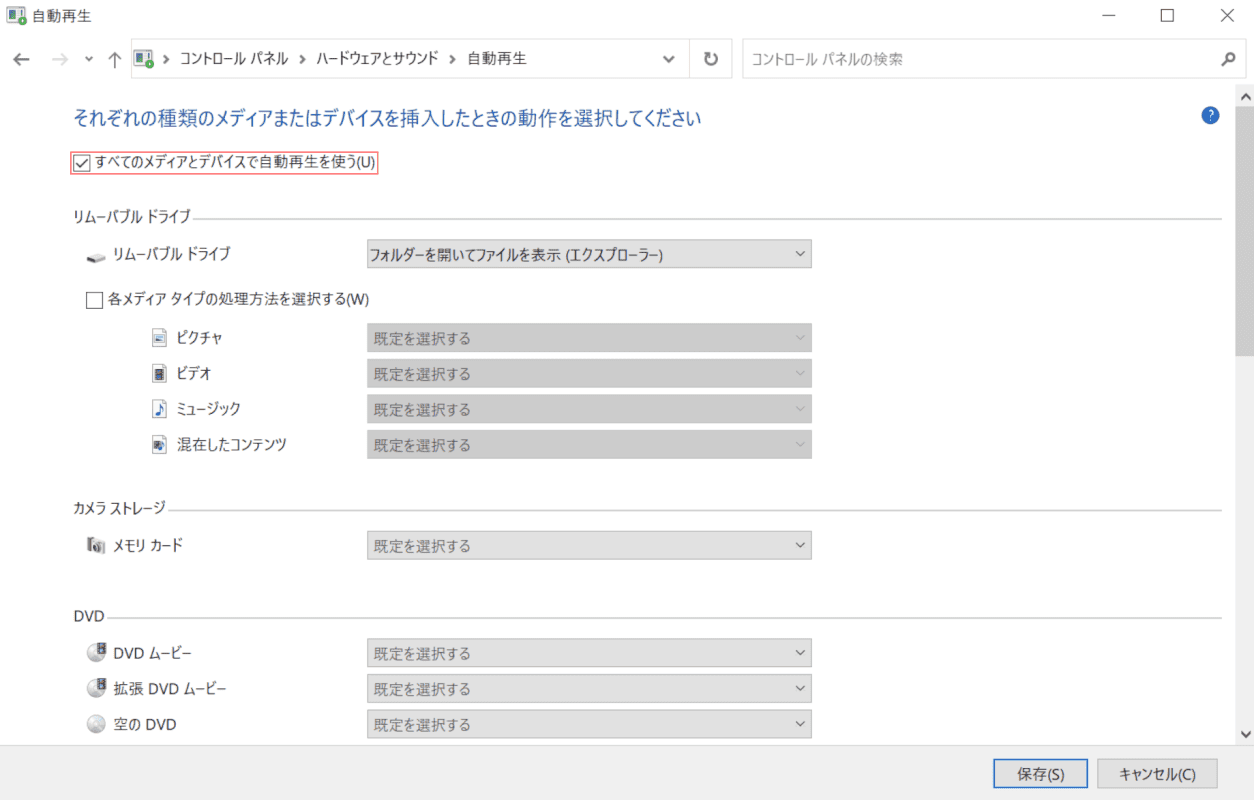1254x800 pixels.
Task: Open the リムーバブル ドライブ action dropdown
Action: click(589, 254)
